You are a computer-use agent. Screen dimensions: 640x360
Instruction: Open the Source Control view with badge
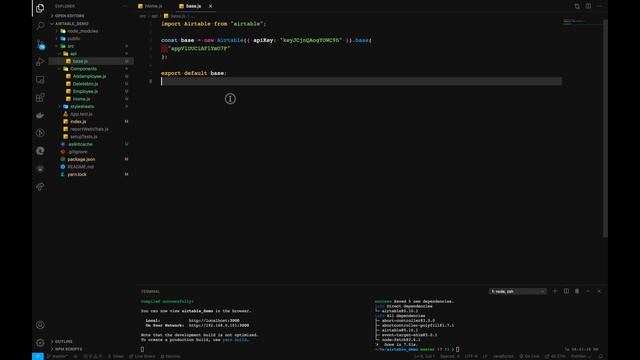[40, 44]
